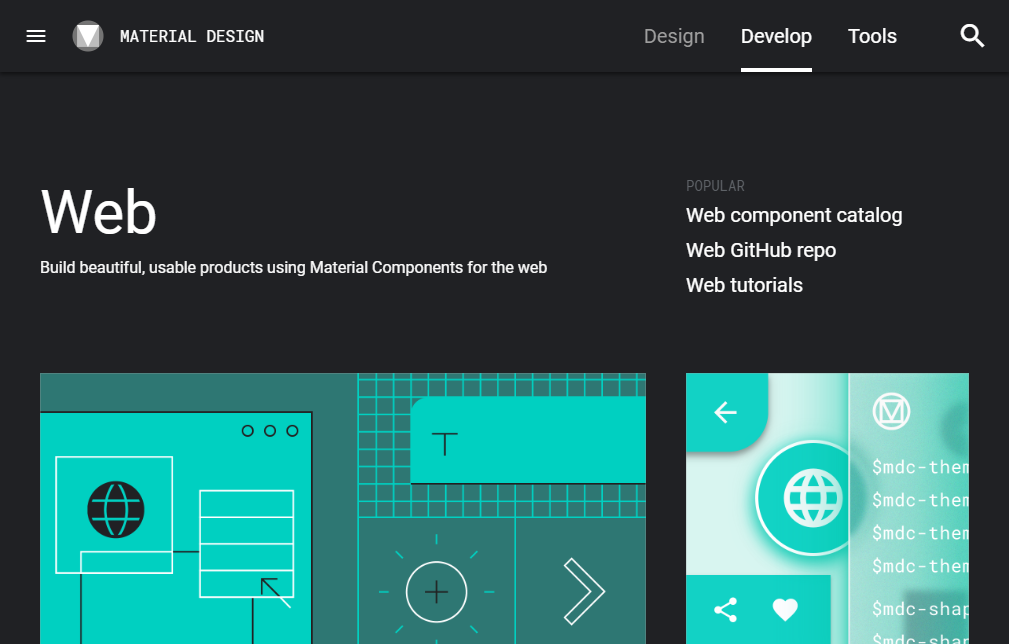This screenshot has width=1009, height=644.
Task: Click the share icon in theming card
Action: 725,610
